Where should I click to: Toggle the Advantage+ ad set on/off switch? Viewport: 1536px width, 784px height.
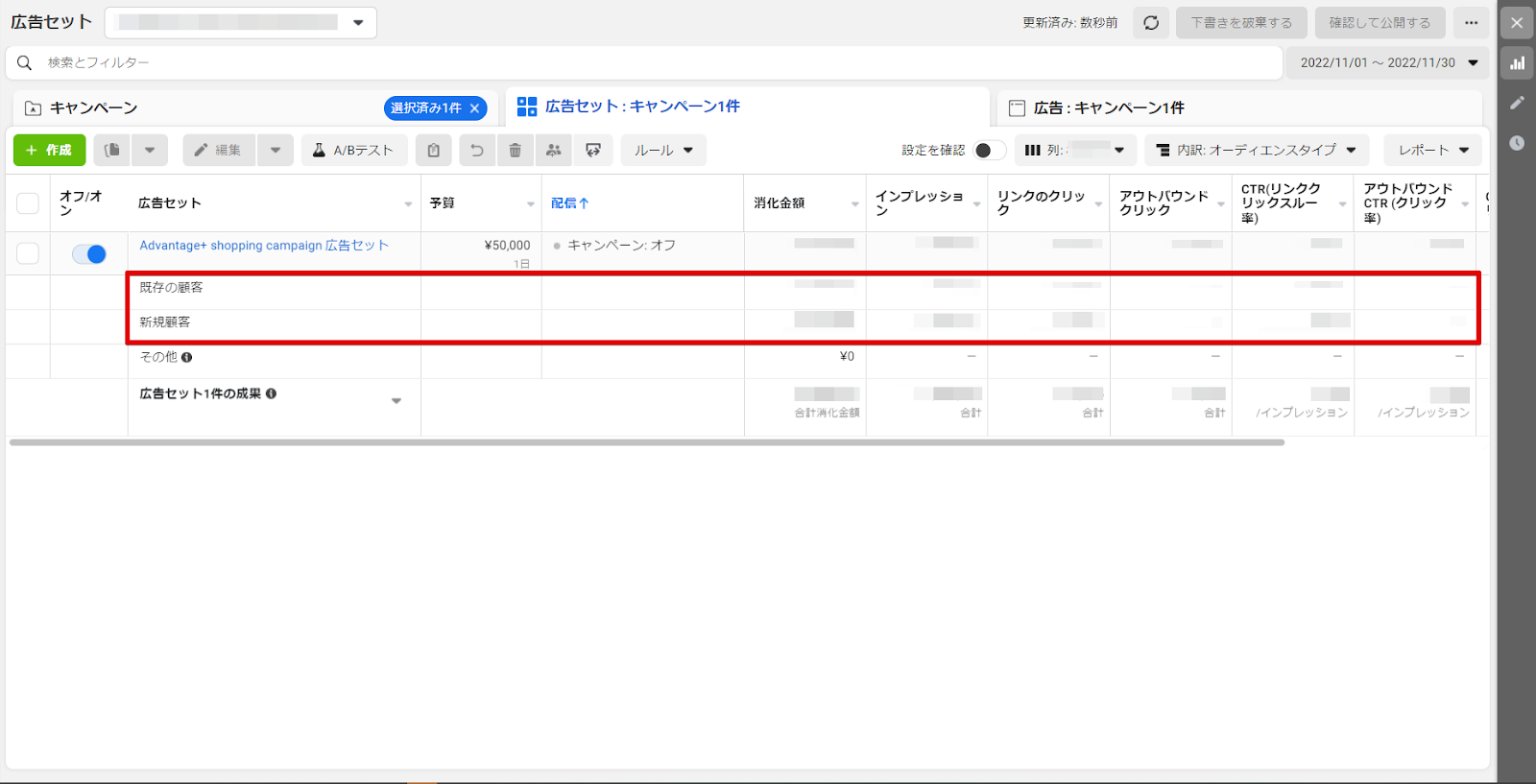pyautogui.click(x=89, y=254)
